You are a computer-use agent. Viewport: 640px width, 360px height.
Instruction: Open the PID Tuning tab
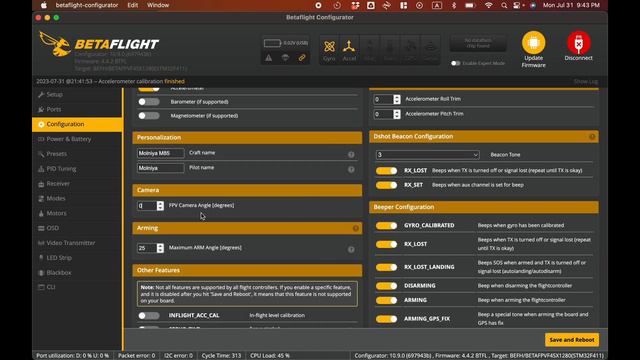[x=77, y=169]
